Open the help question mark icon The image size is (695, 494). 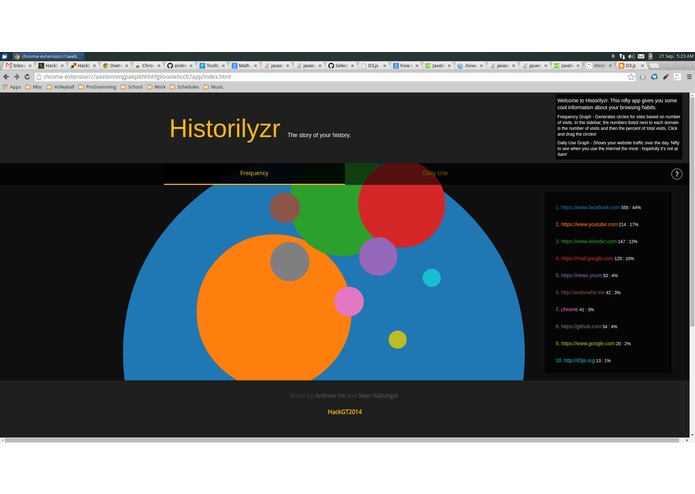coord(676,174)
